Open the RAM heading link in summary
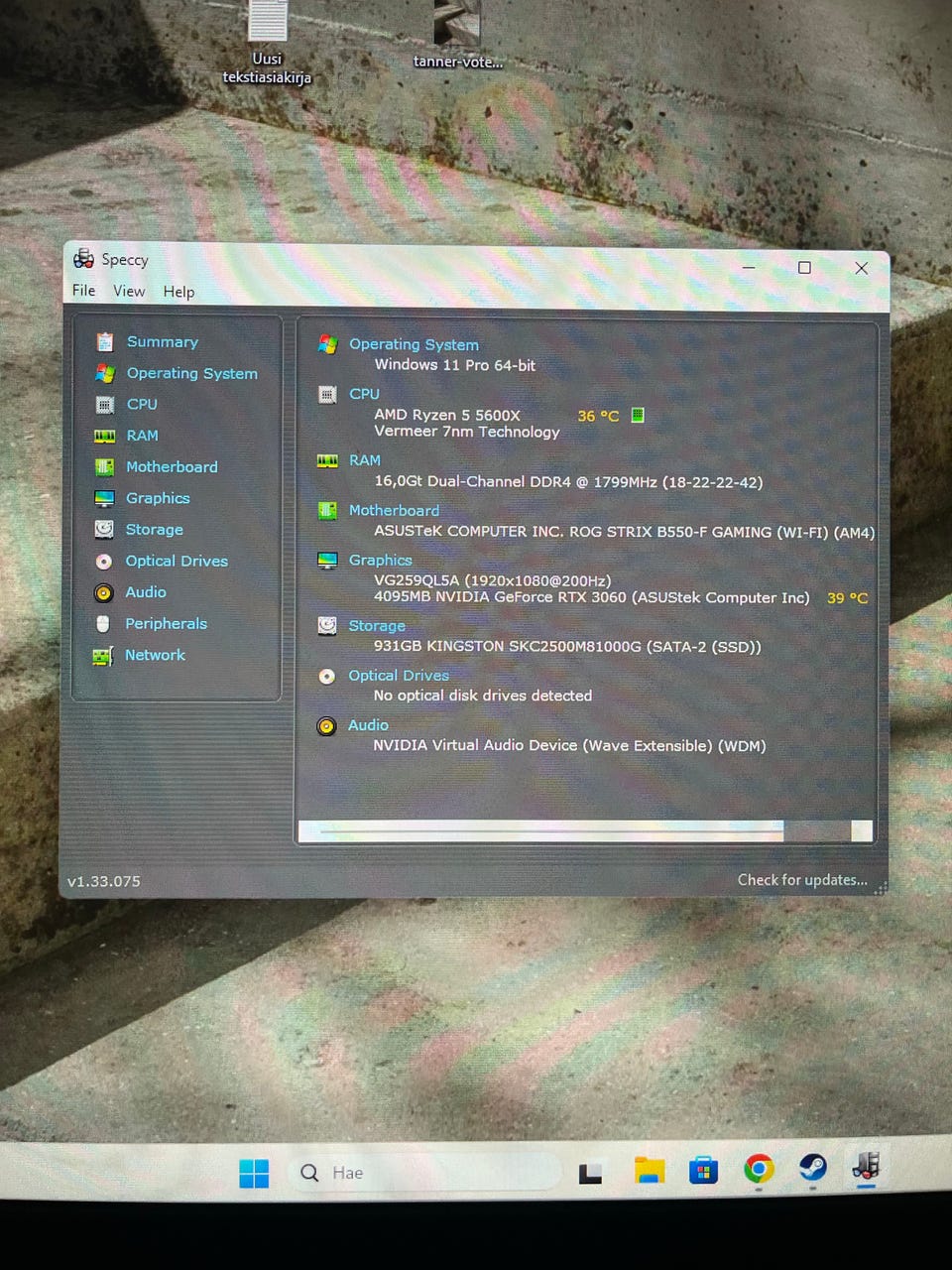 pyautogui.click(x=364, y=460)
